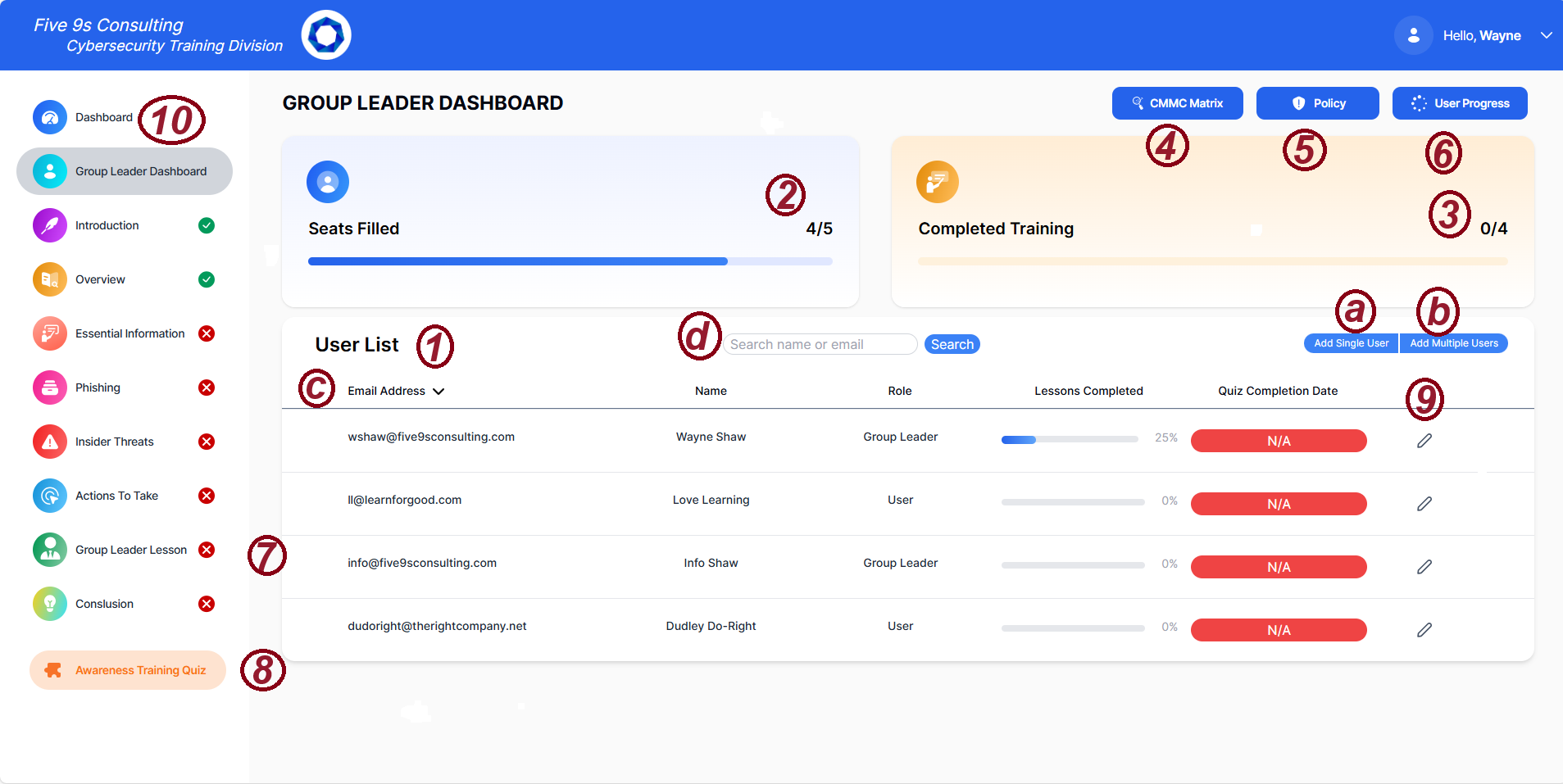Screen dimensions: 1563x784
Task: Click the Policy button
Action: pyautogui.click(x=1317, y=103)
